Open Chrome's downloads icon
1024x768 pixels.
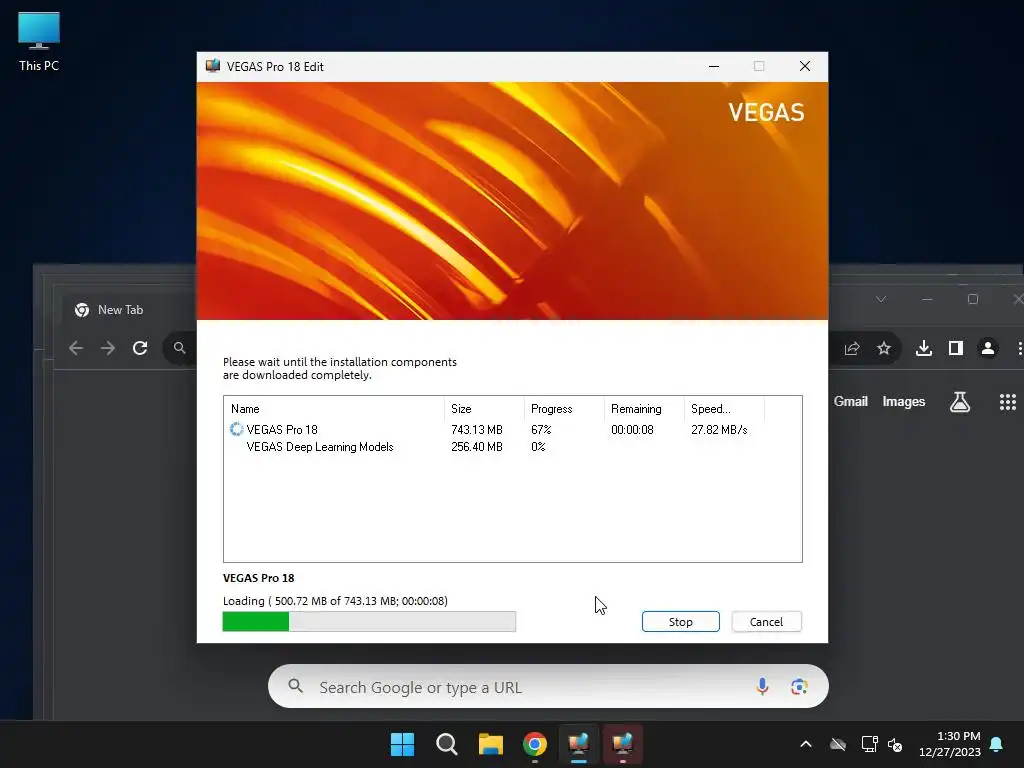[x=923, y=349]
